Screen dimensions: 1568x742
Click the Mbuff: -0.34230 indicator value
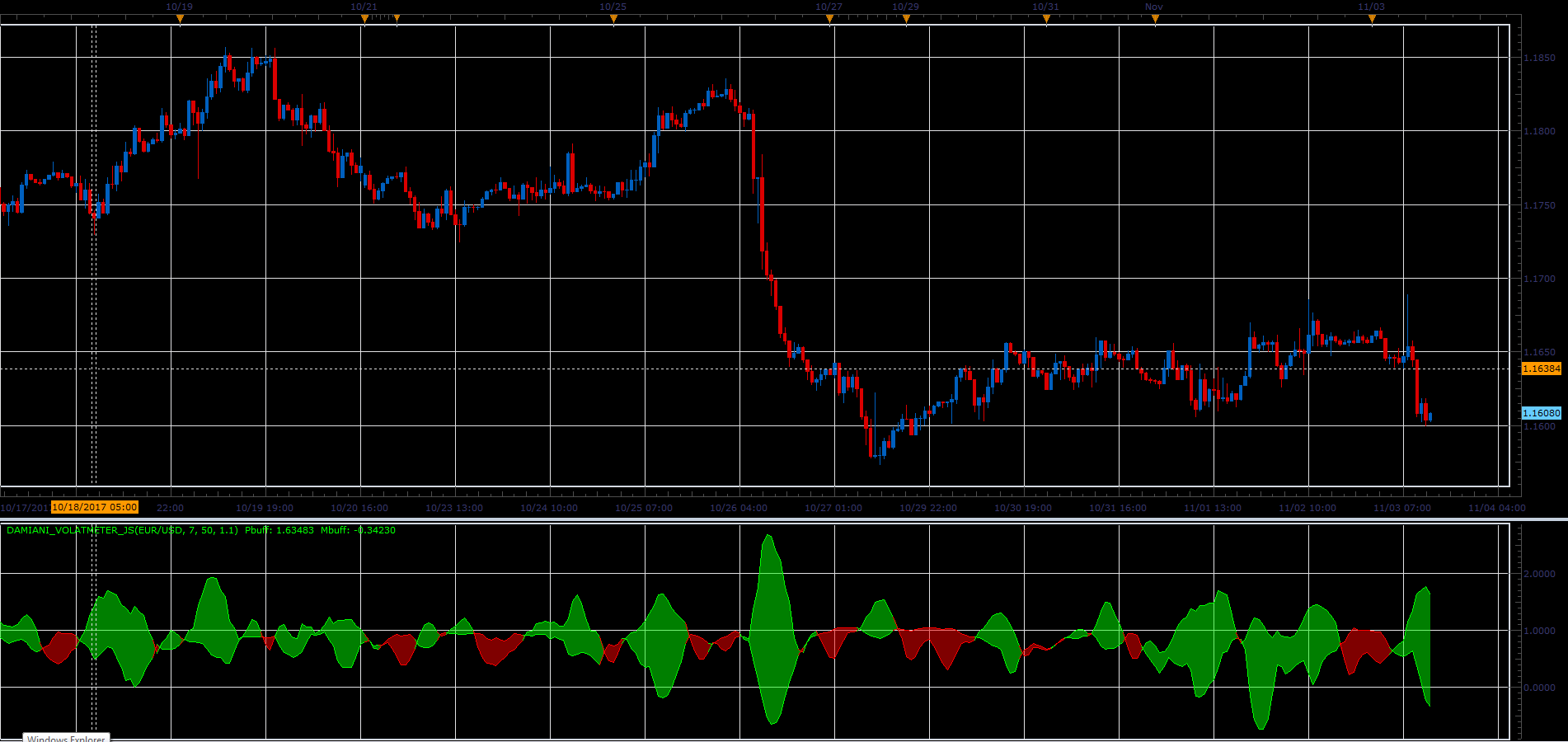pyautogui.click(x=358, y=530)
